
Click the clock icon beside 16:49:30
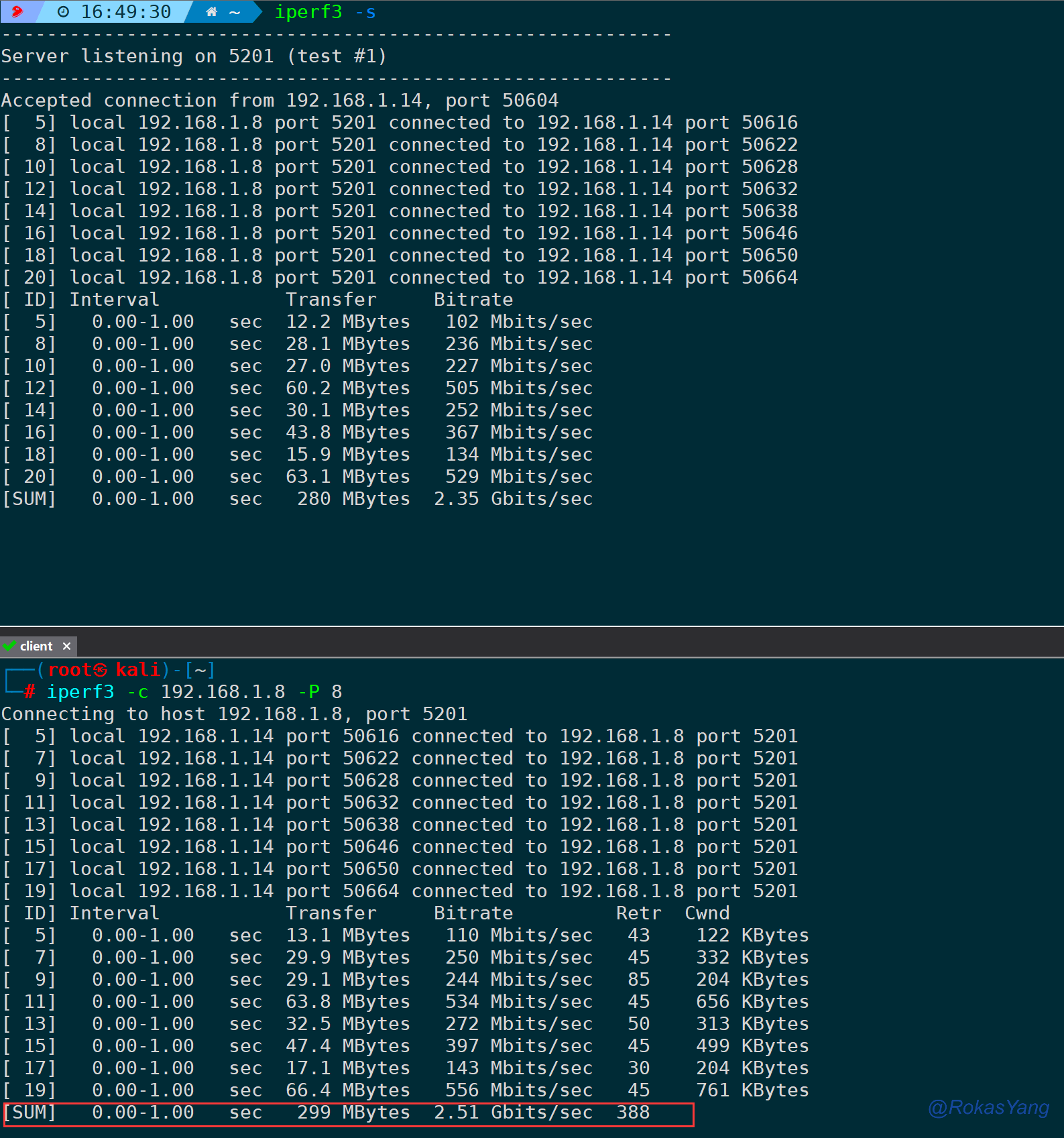[63, 11]
